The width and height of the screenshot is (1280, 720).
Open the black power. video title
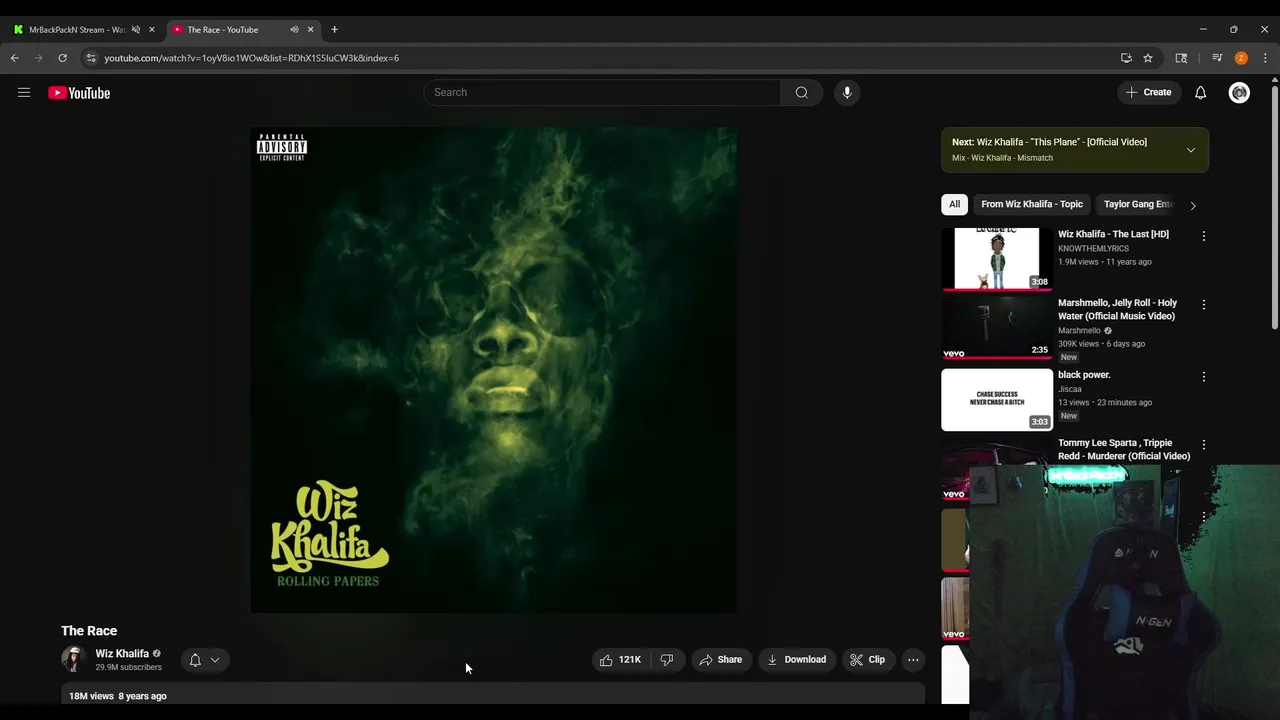pyautogui.click(x=1084, y=375)
